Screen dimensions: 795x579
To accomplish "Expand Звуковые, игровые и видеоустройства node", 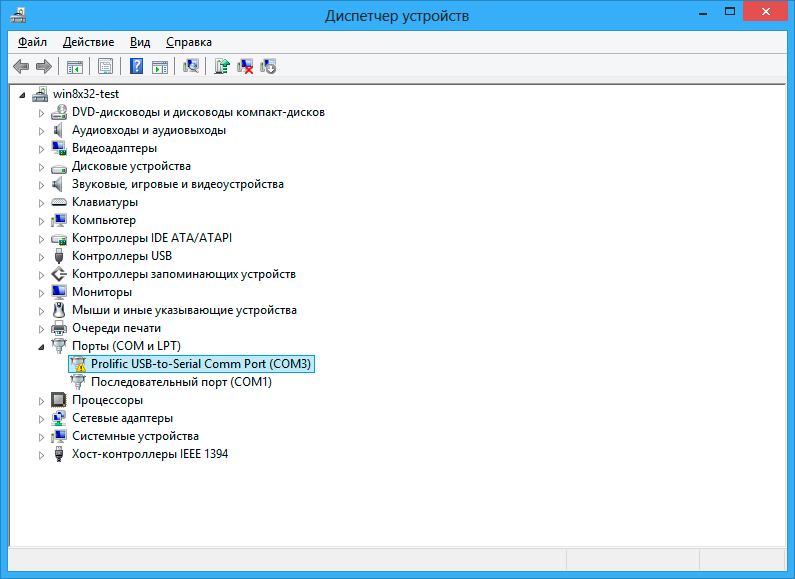I will [42, 185].
